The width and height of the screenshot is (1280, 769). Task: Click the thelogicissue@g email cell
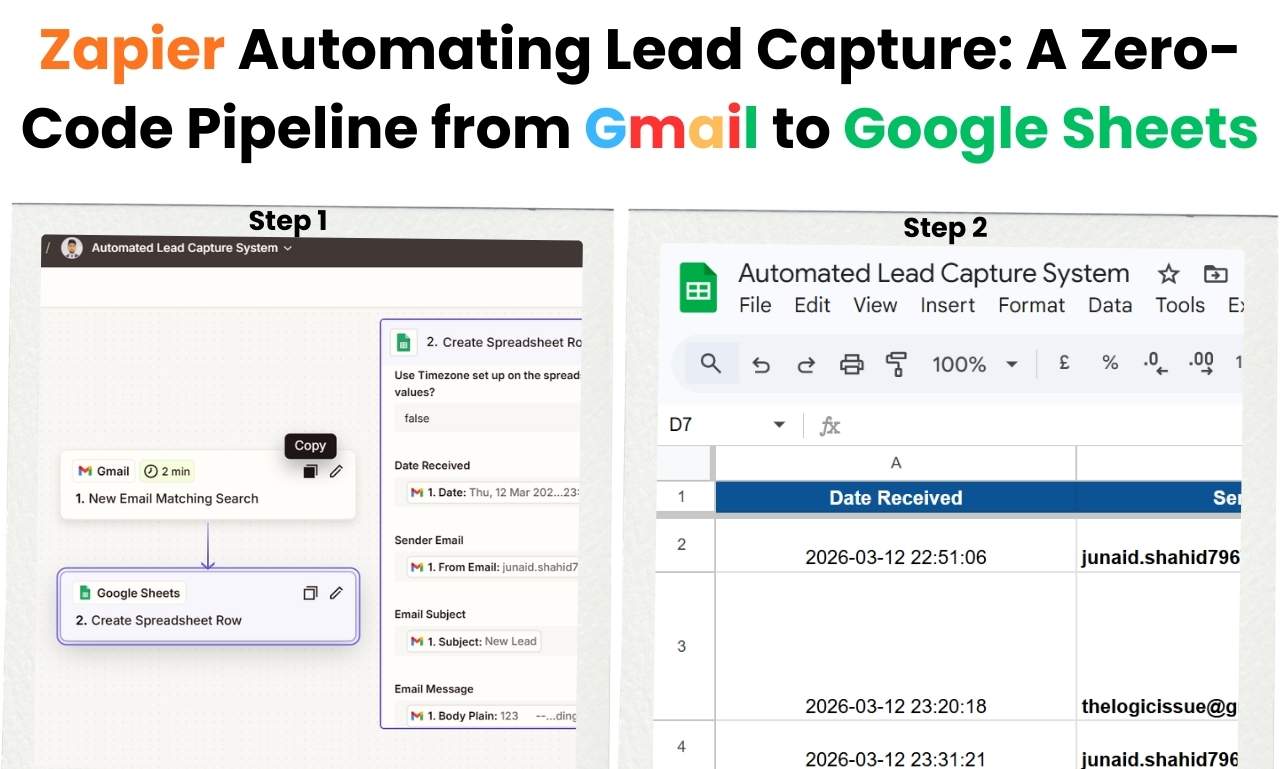point(1160,646)
